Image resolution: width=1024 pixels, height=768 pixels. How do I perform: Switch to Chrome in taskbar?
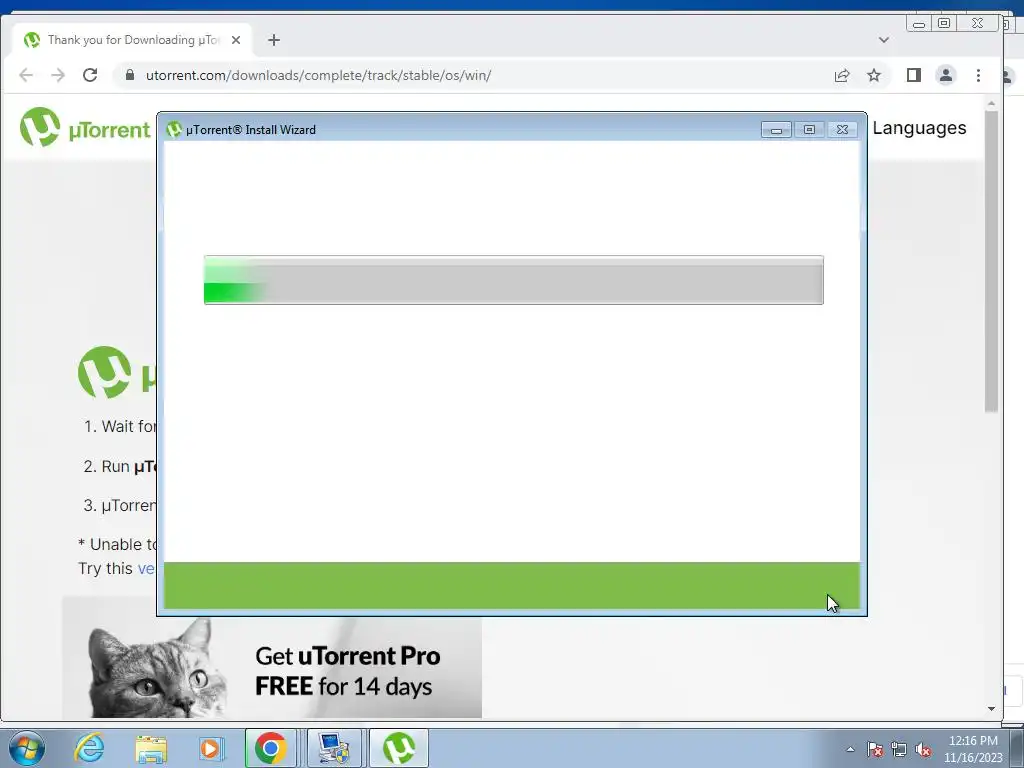pos(270,748)
